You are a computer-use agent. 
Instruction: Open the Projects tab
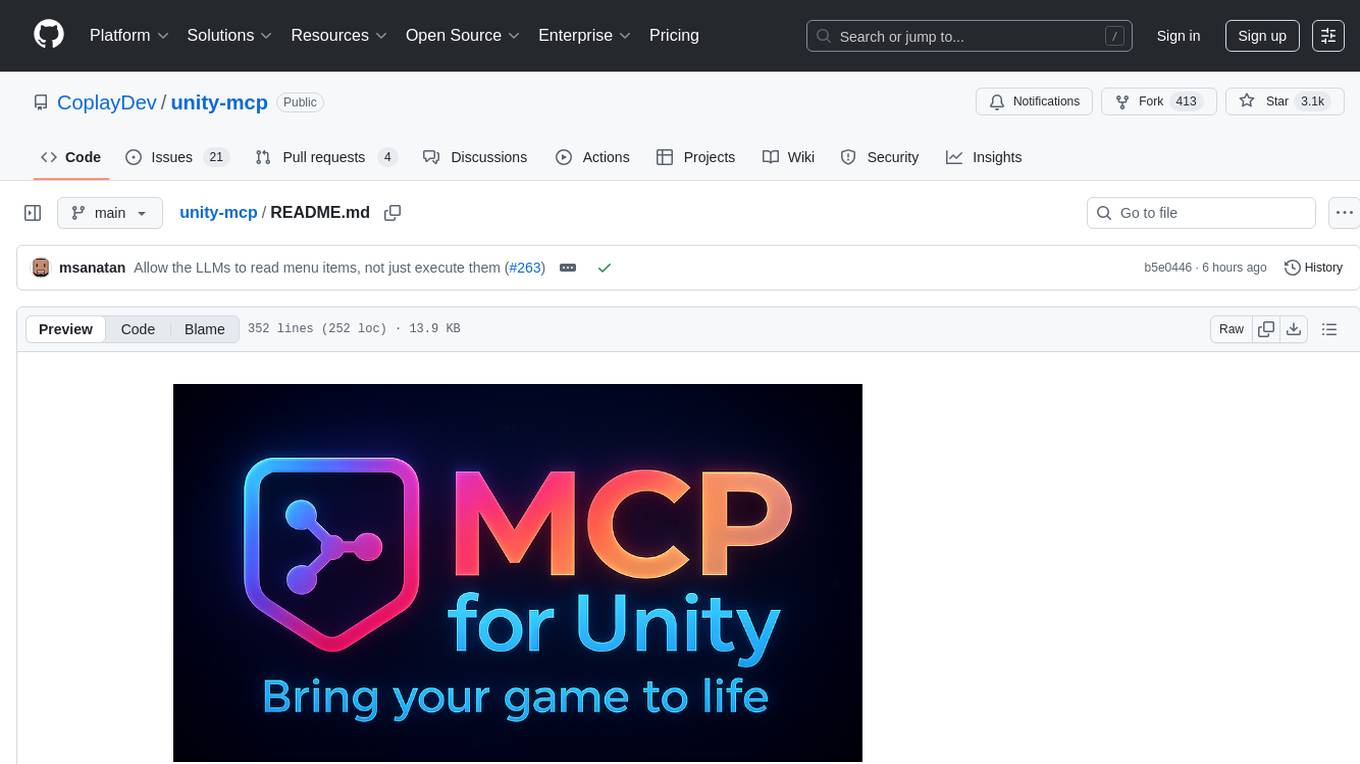696,157
